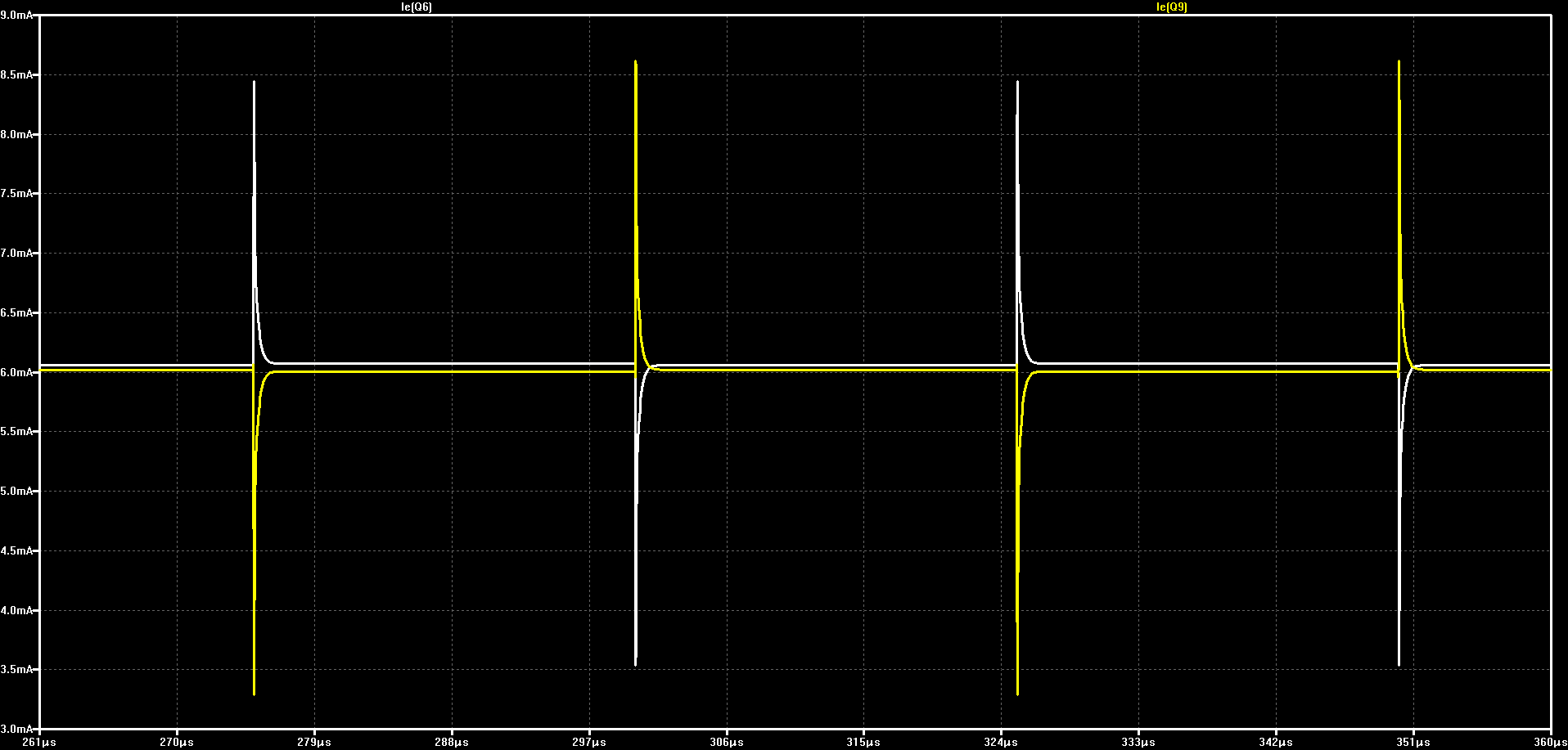1568x750 pixels.
Task: Click the 4.5mA vertical axis label
Action: (17, 551)
